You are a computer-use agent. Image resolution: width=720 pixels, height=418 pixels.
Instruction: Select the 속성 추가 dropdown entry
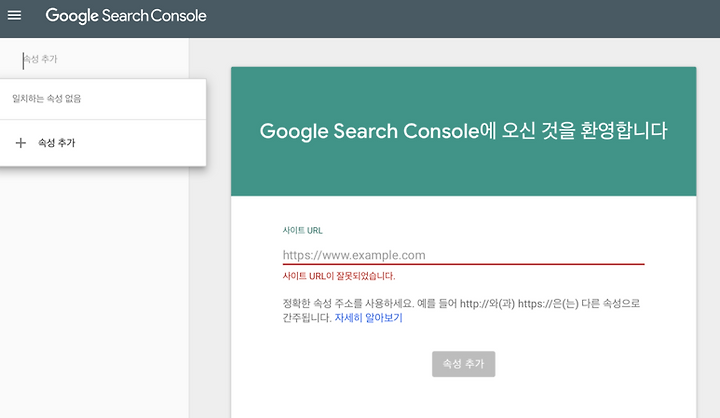pyautogui.click(x=103, y=143)
